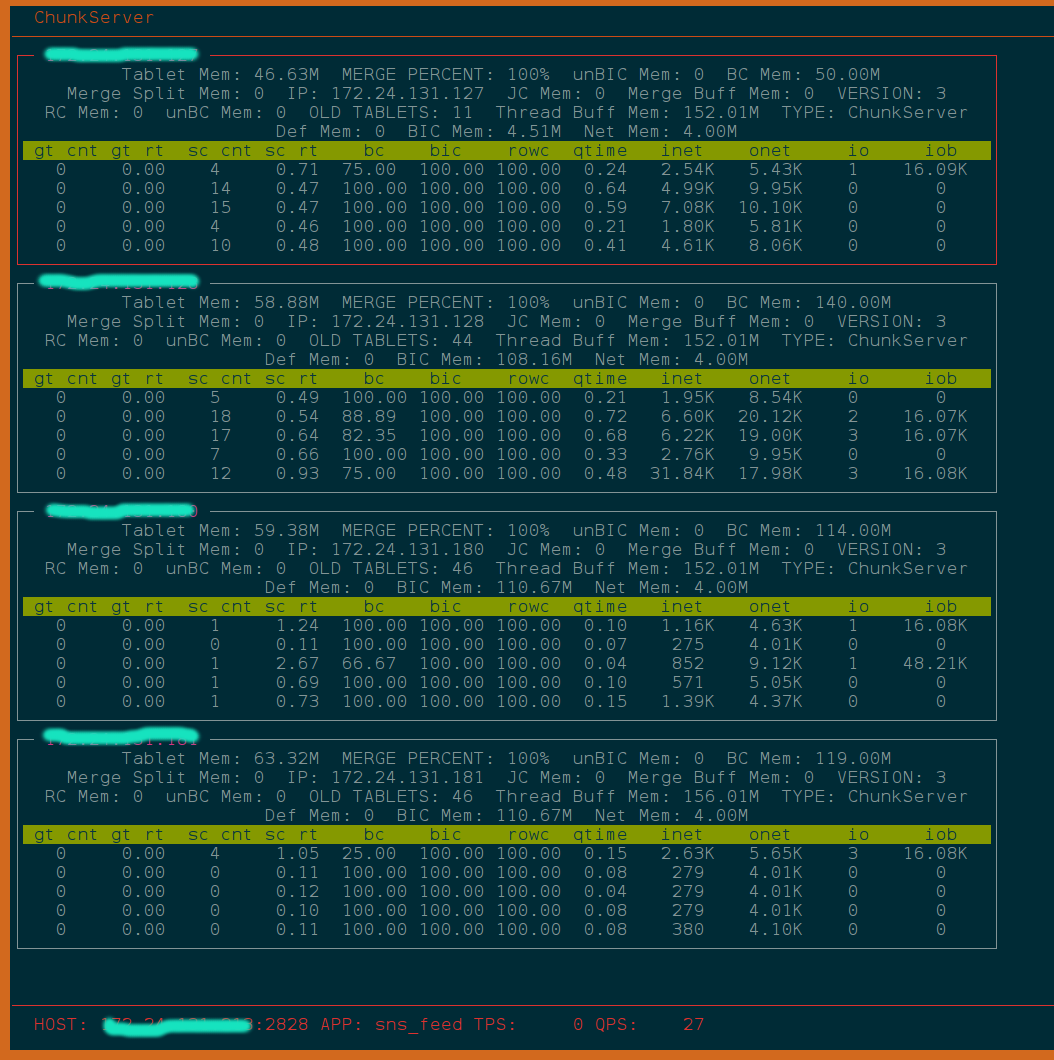Screen dimensions: 1054x1060
Task: Select BC Mem: 140.00M
Action: [x=809, y=302]
